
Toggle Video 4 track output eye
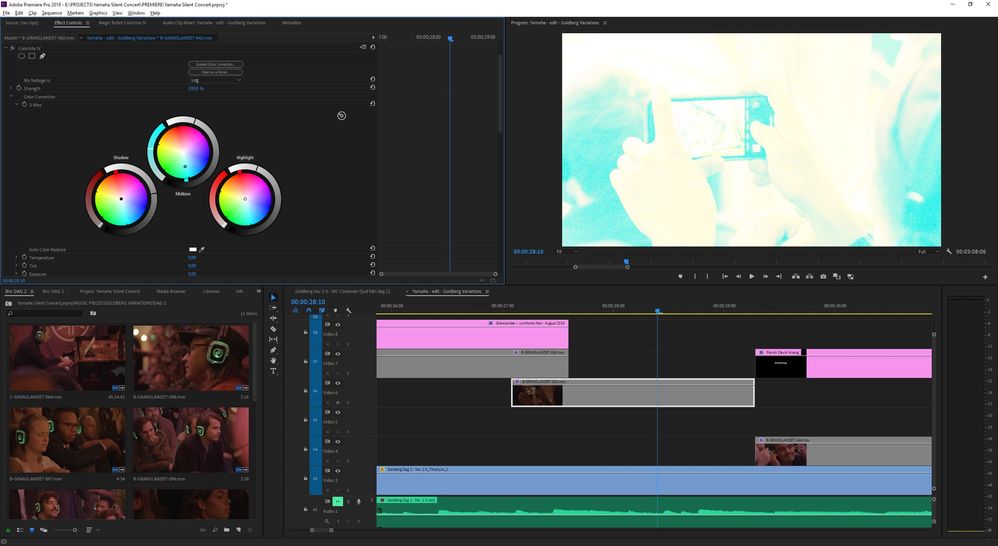(x=337, y=442)
